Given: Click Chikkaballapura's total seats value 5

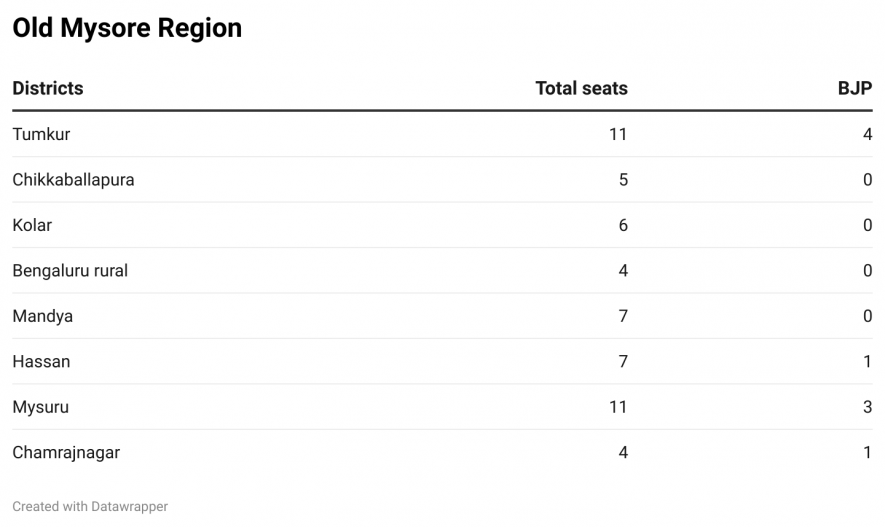Looking at the screenshot, I should point(622,180).
